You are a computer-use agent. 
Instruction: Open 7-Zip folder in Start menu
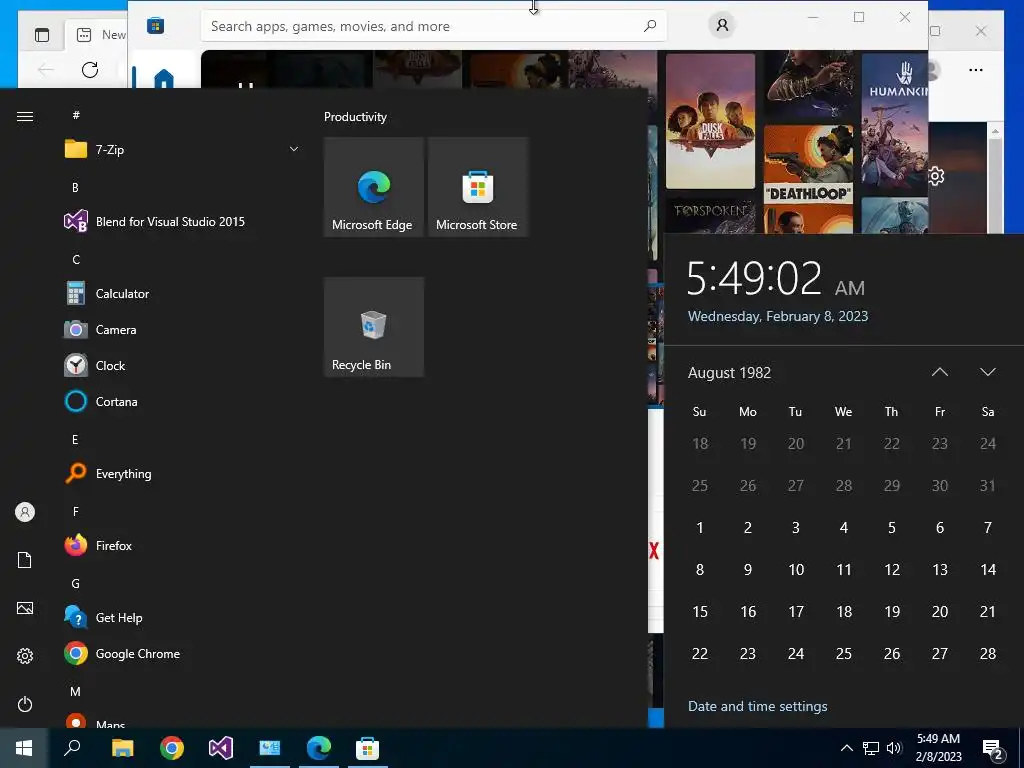pyautogui.click(x=182, y=150)
